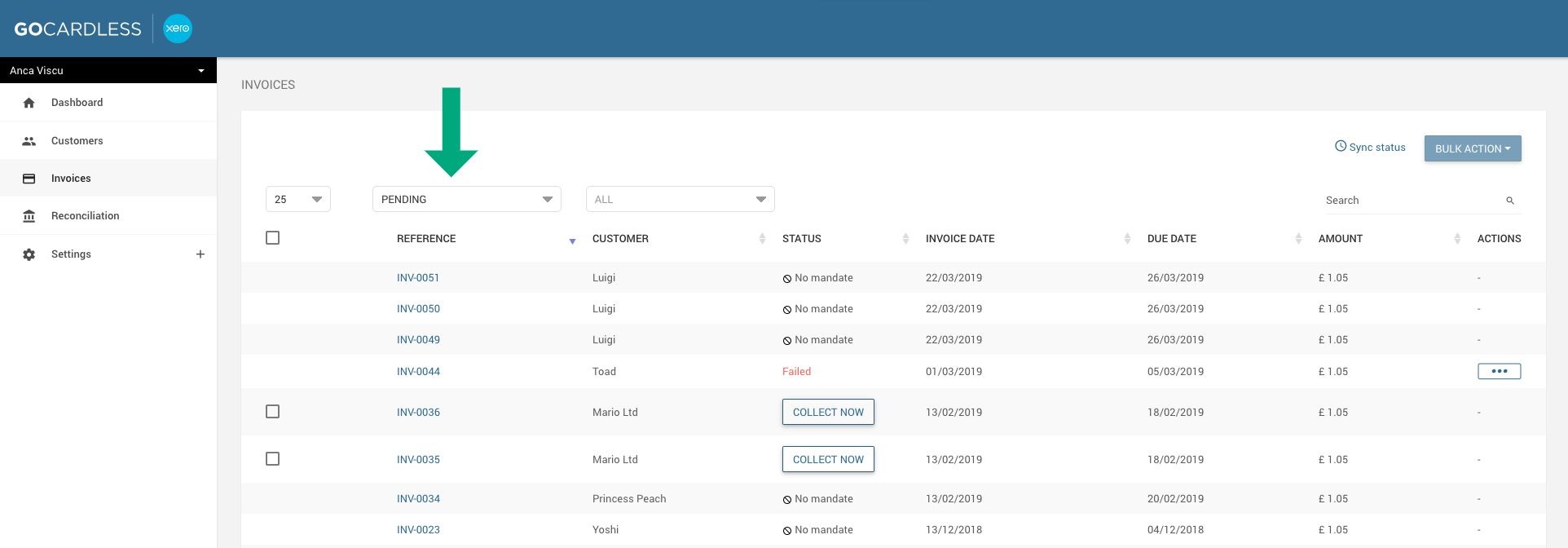1568x548 pixels.
Task: Open Reconciliation in the sidebar
Action: click(x=108, y=216)
